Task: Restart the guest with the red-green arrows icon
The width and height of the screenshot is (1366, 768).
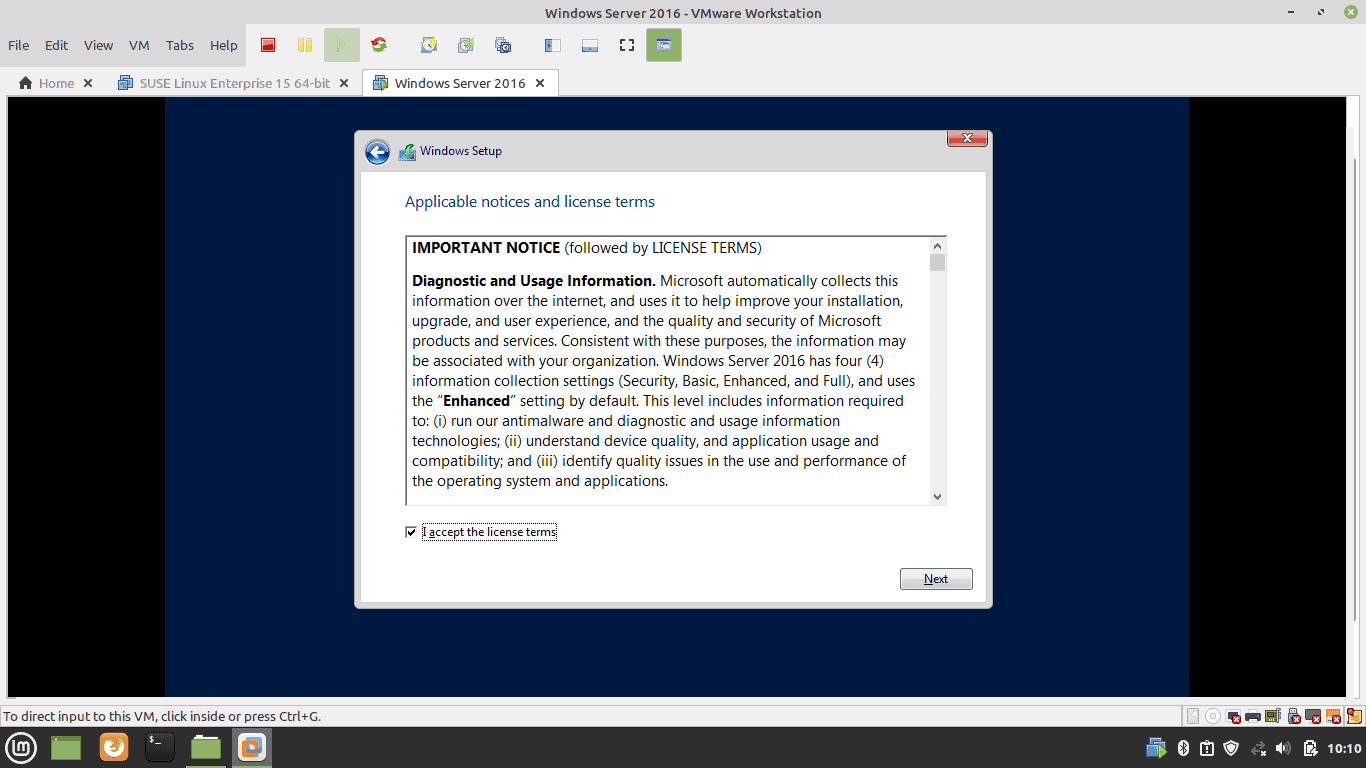Action: point(378,45)
